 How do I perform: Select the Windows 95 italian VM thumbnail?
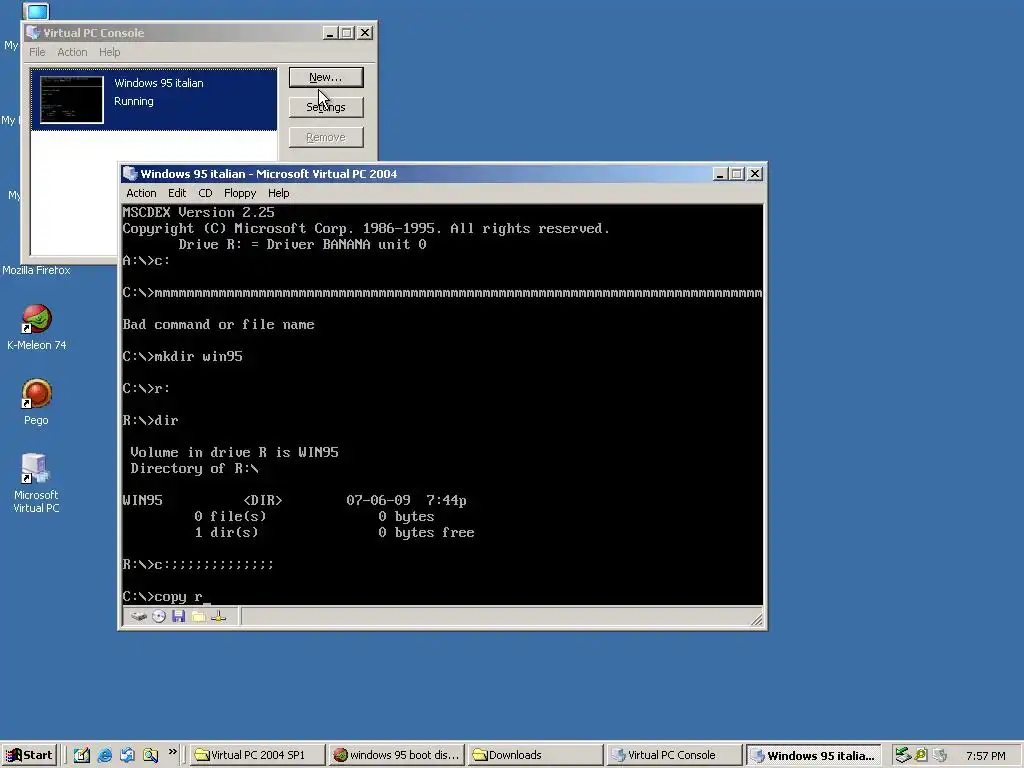pos(72,99)
